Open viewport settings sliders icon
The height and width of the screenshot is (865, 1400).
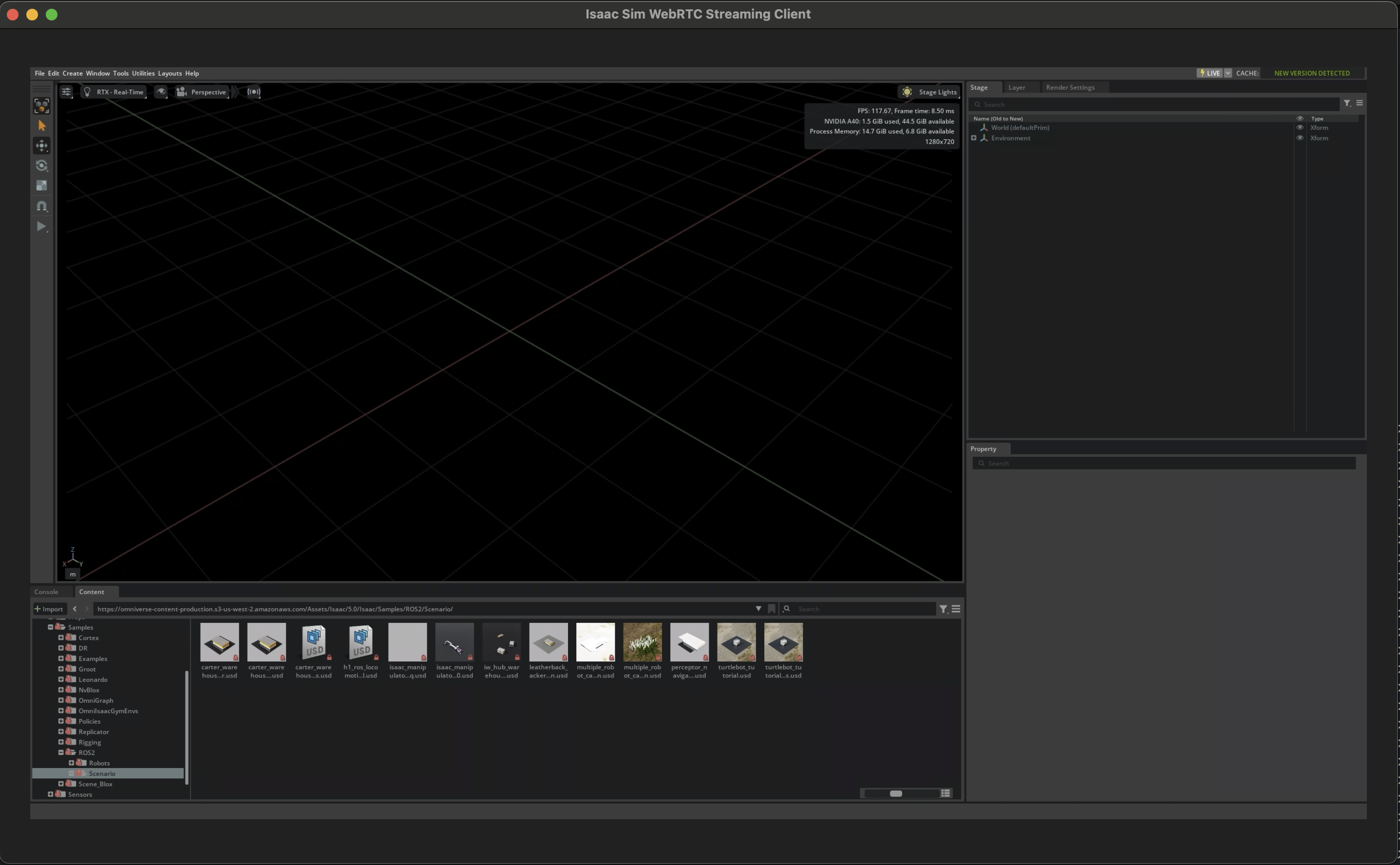pos(66,92)
